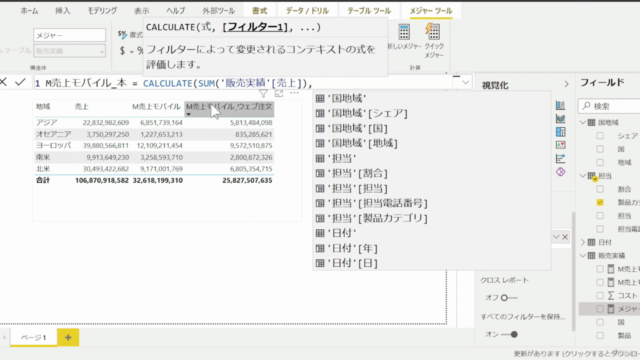Expand the formula bar with its chevron
This screenshot has width=640, height=360.
pos(466,82)
